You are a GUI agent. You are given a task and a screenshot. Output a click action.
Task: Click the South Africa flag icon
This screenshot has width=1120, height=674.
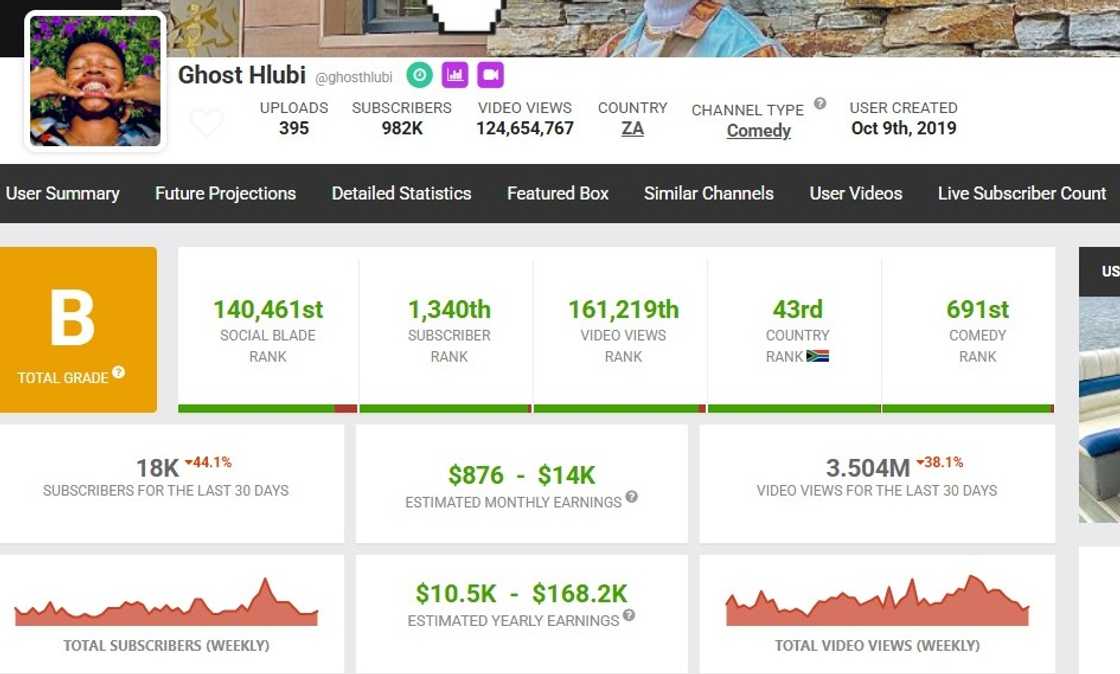click(x=818, y=356)
